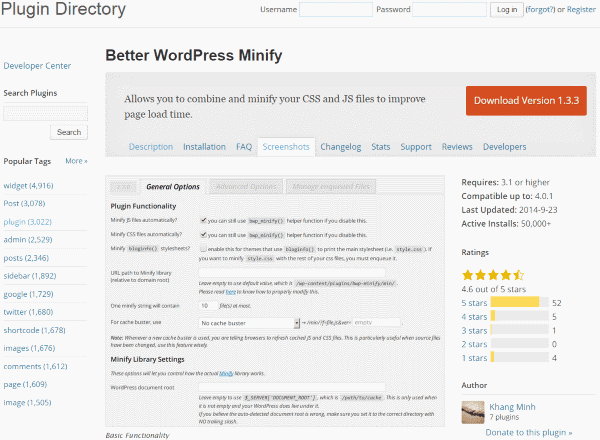Open the No cache buster dropdown
600x440 pixels.
(249, 323)
